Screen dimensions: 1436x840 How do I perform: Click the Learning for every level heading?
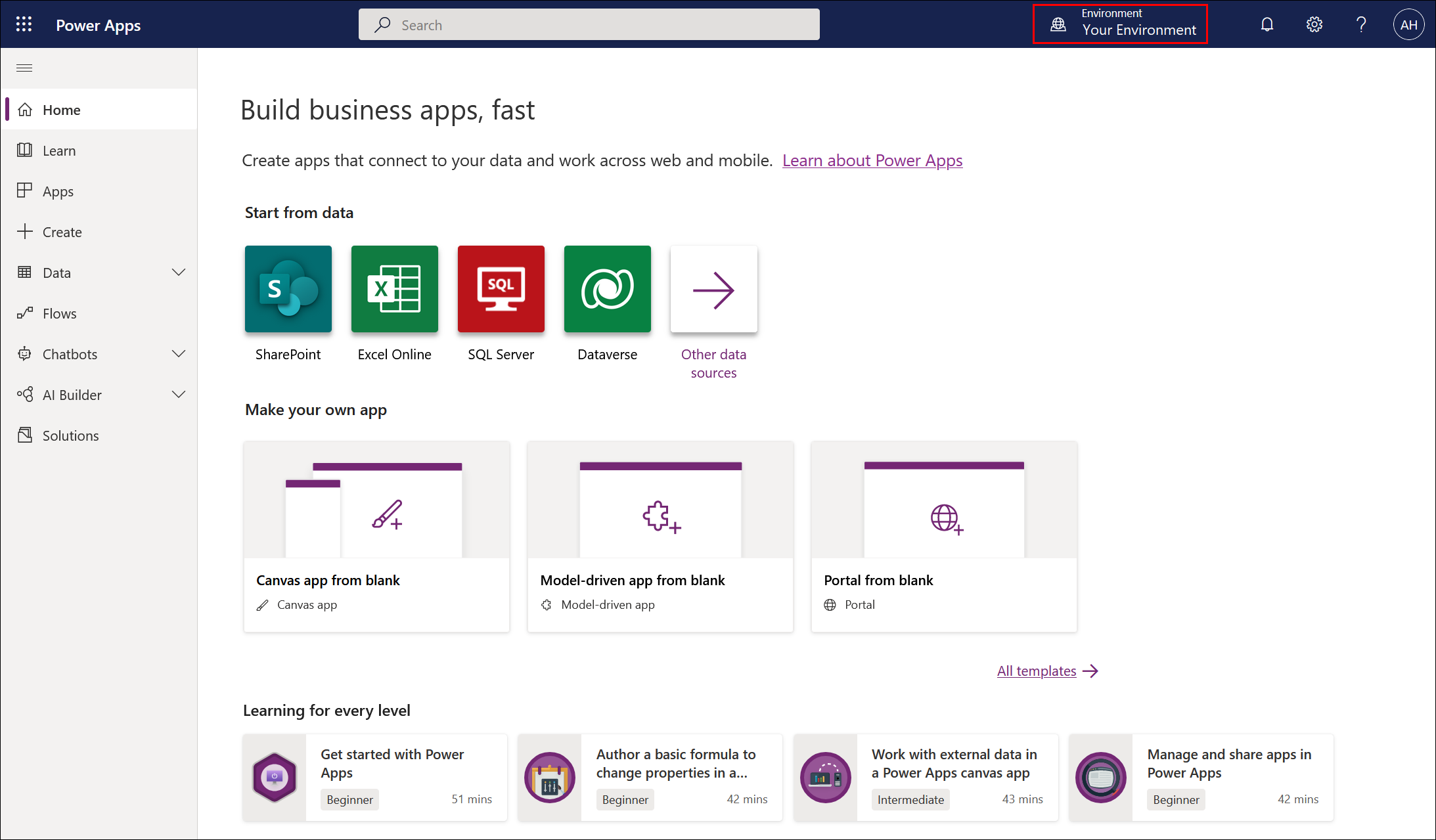(326, 711)
